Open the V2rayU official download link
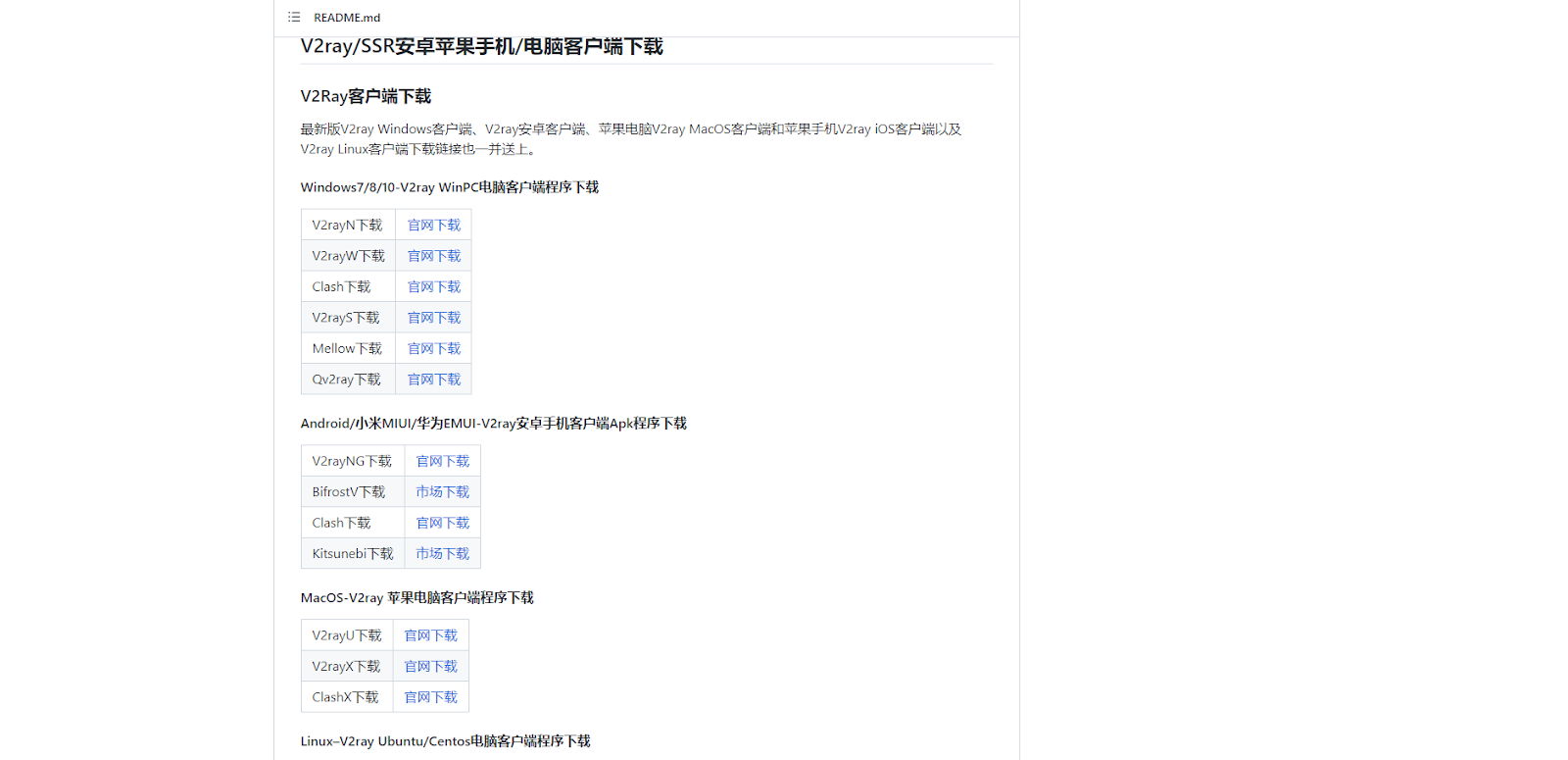Viewport: 1568px width, 760px height. [x=430, y=636]
